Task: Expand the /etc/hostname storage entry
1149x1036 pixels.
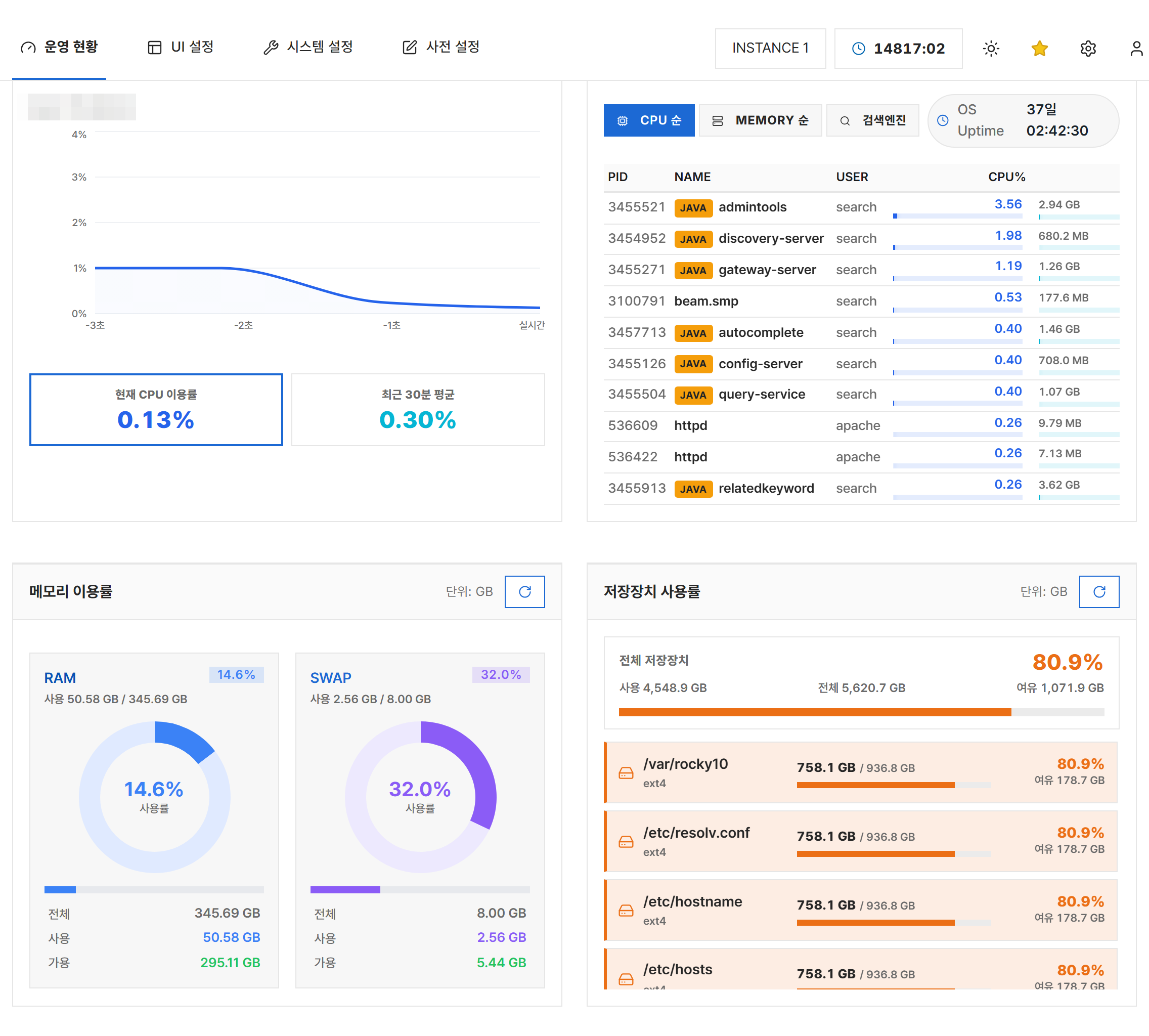Action: [860, 910]
